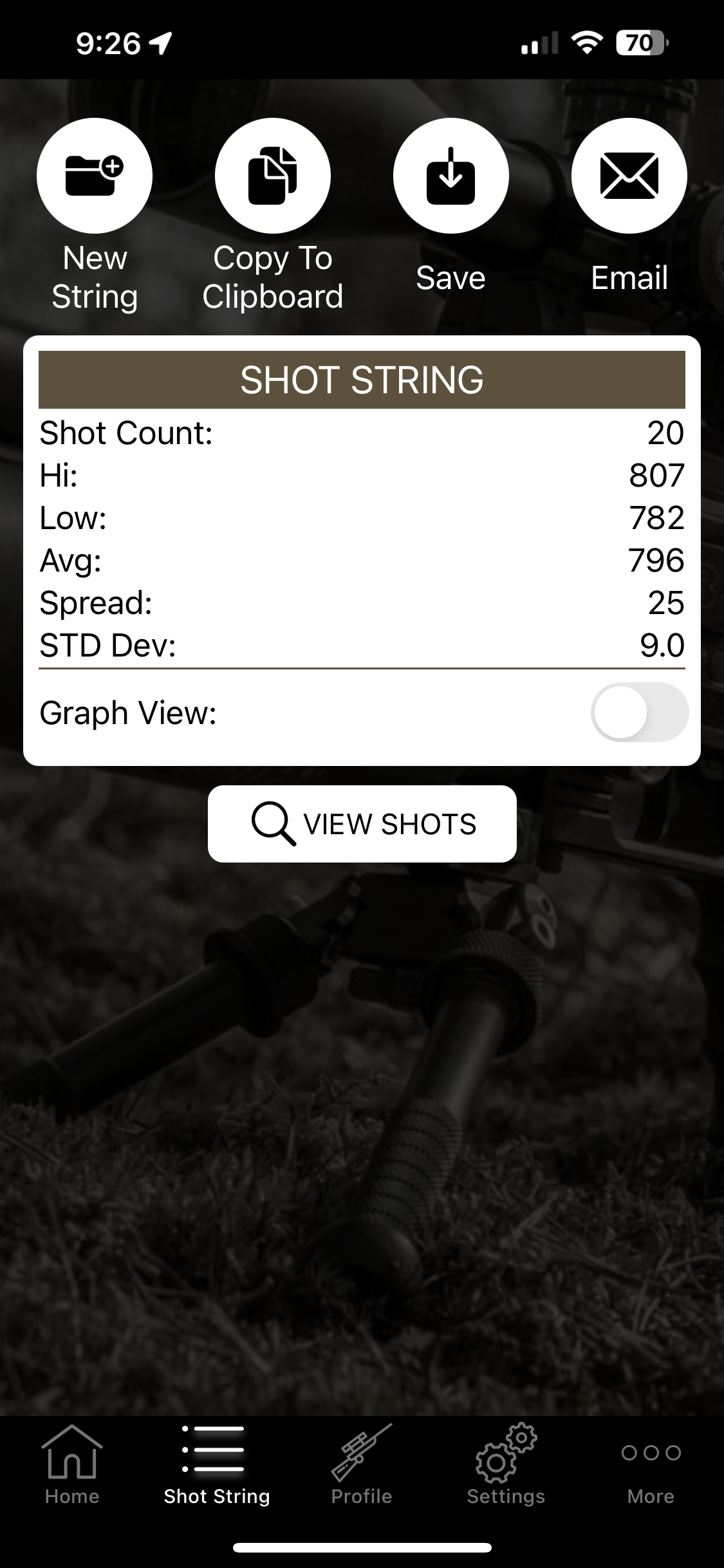Toggle the Graph View switch
Image resolution: width=724 pixels, height=1568 pixels.
tap(640, 713)
